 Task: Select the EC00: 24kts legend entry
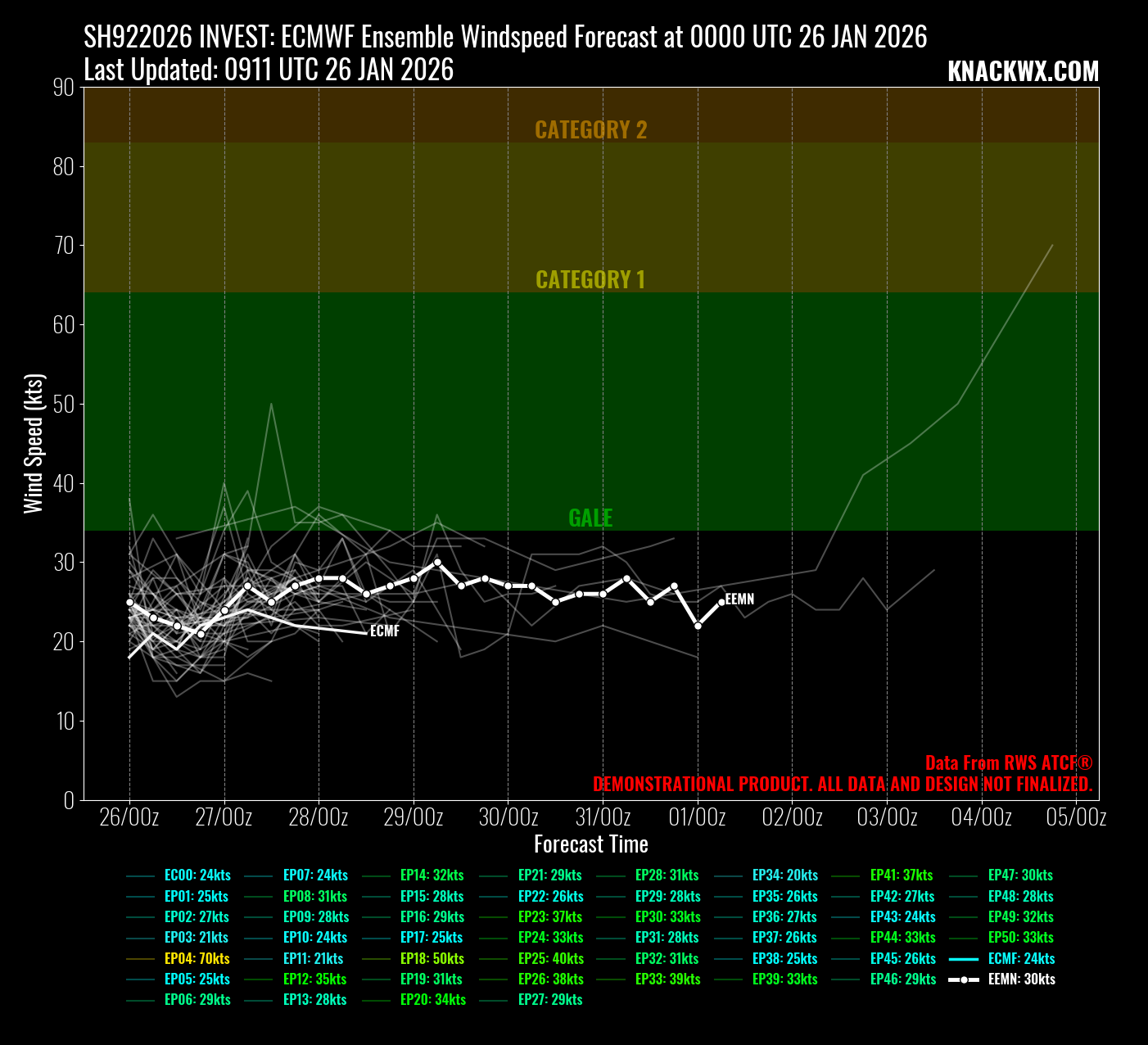(x=197, y=875)
